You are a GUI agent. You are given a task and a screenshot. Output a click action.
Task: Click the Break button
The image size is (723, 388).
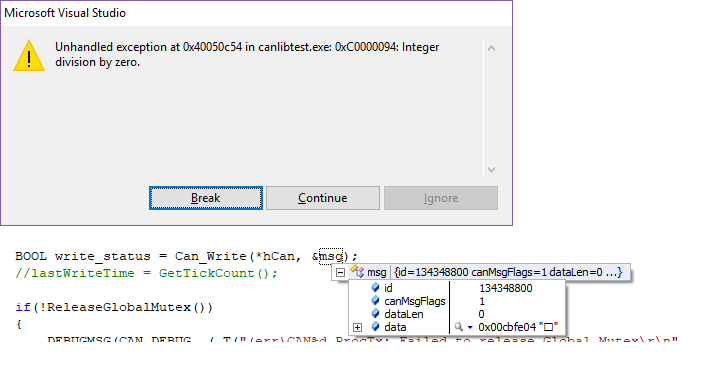(206, 198)
